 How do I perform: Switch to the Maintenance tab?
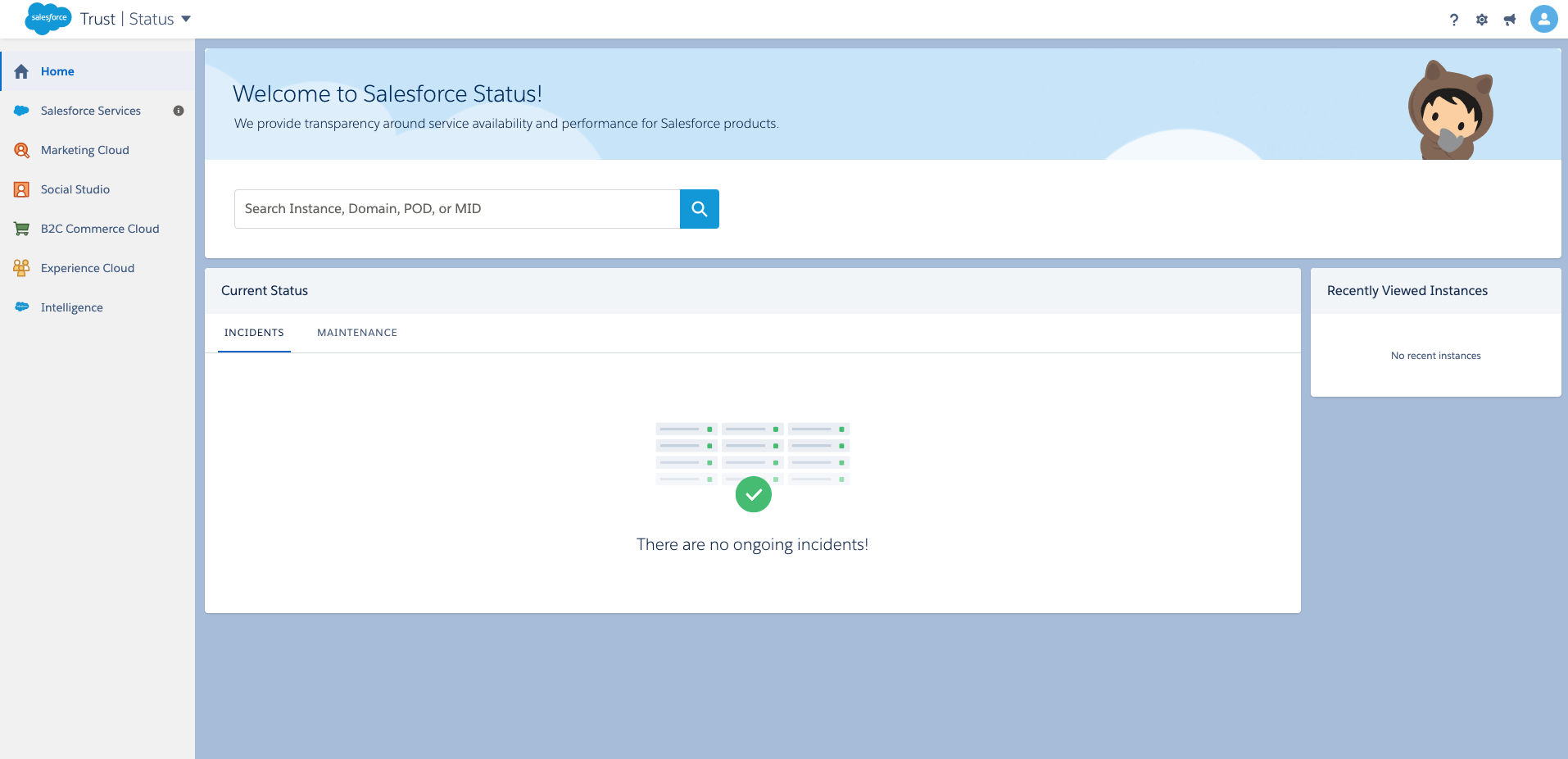click(357, 333)
